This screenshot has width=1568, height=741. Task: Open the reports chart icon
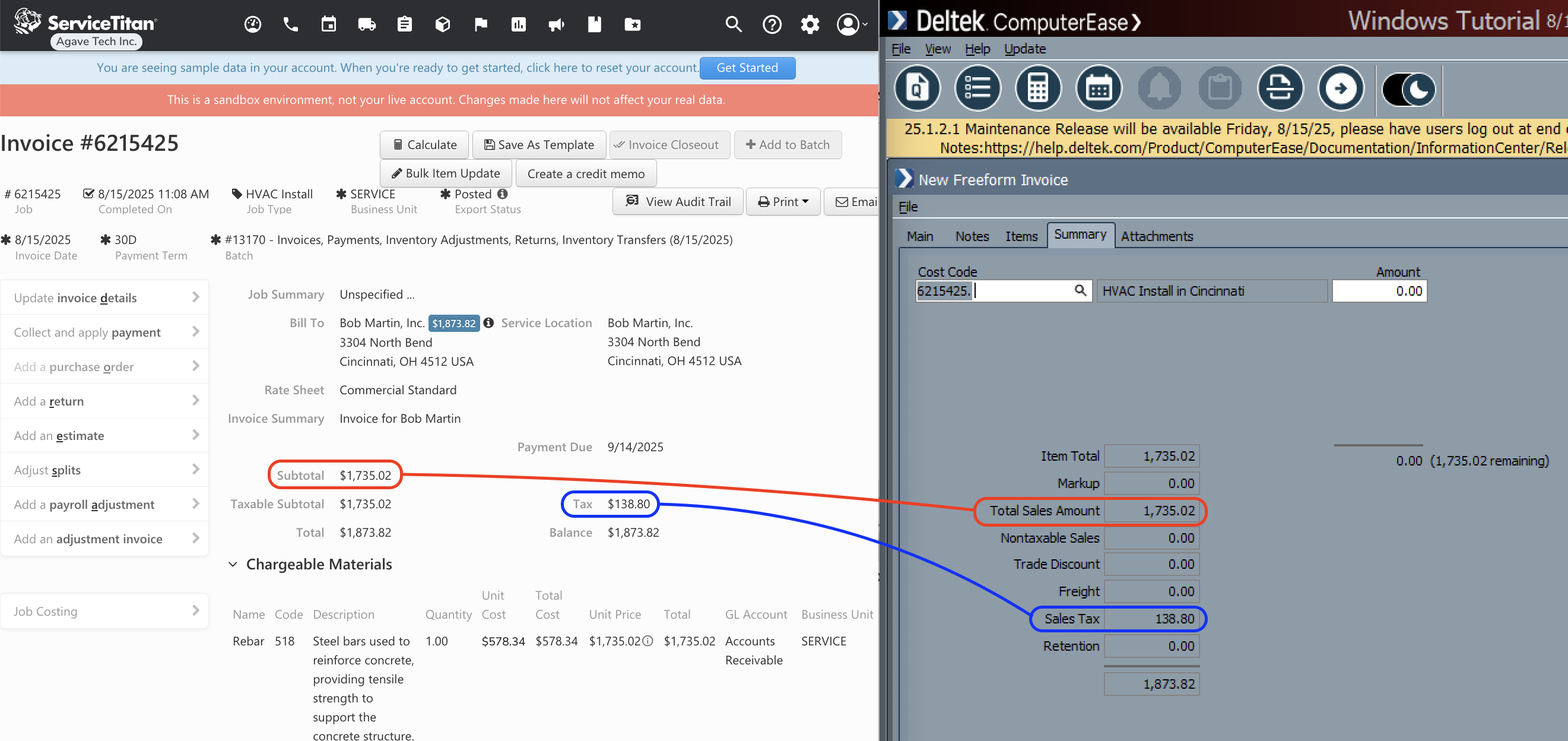pyautogui.click(x=519, y=24)
